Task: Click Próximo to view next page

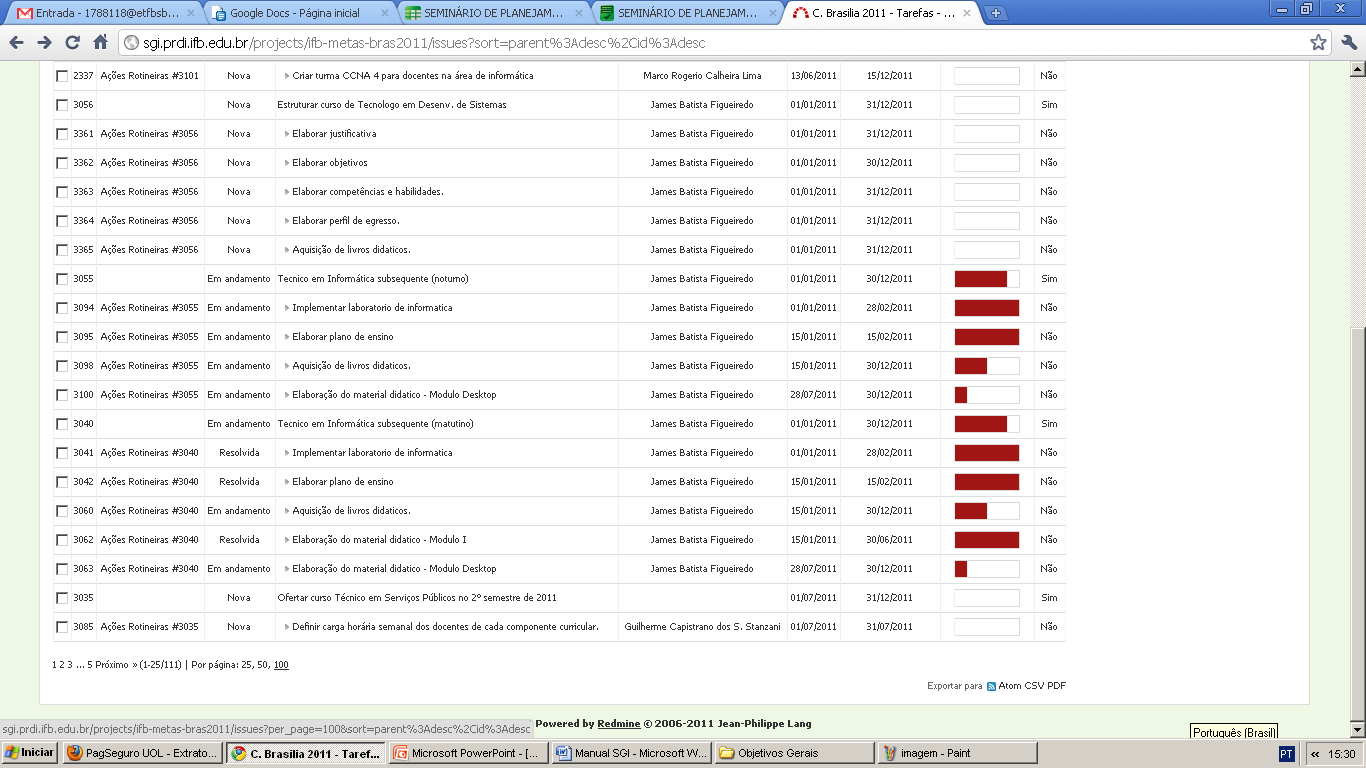Action: tap(116, 665)
